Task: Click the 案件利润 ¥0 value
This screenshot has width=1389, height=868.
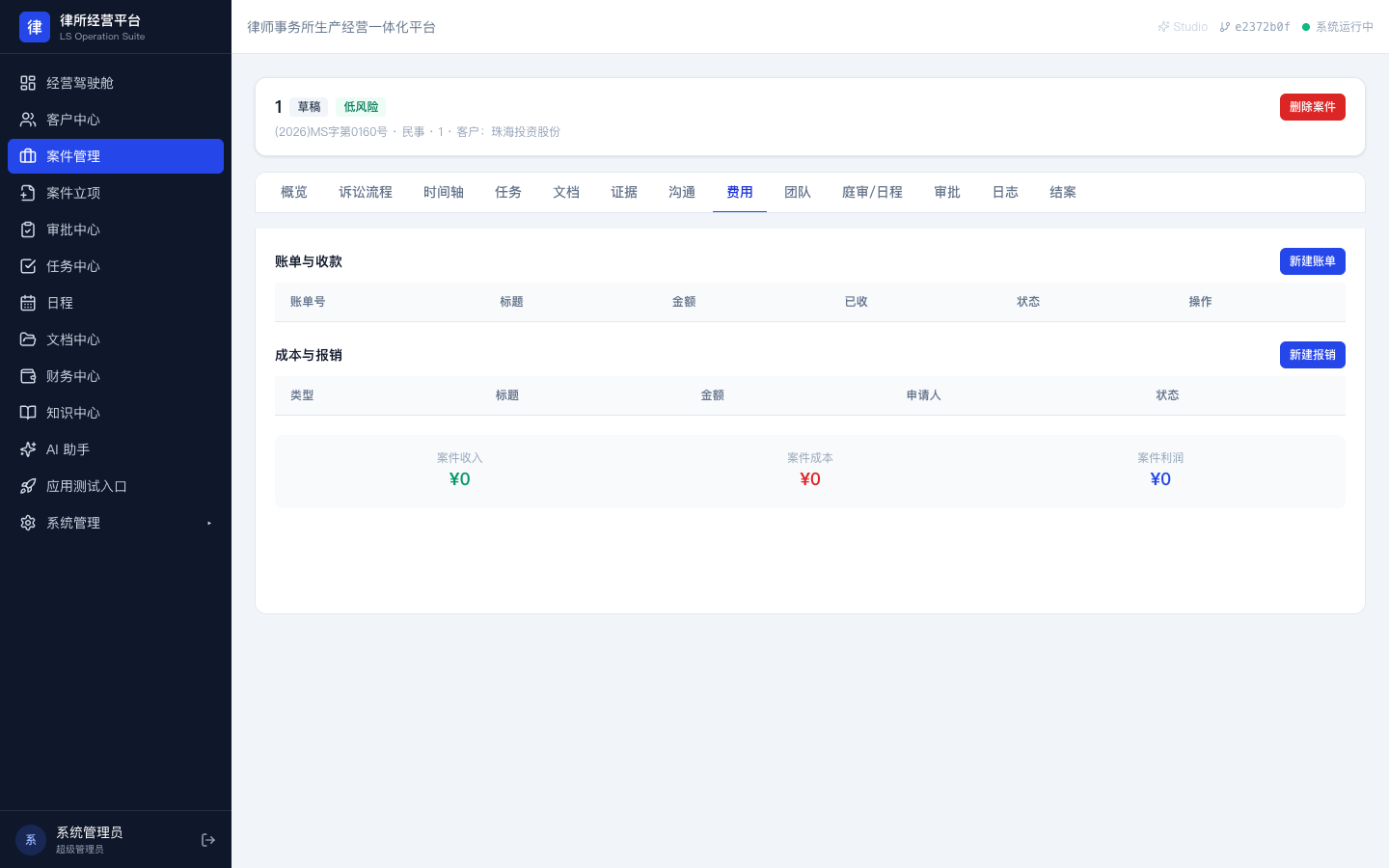Action: [1160, 479]
